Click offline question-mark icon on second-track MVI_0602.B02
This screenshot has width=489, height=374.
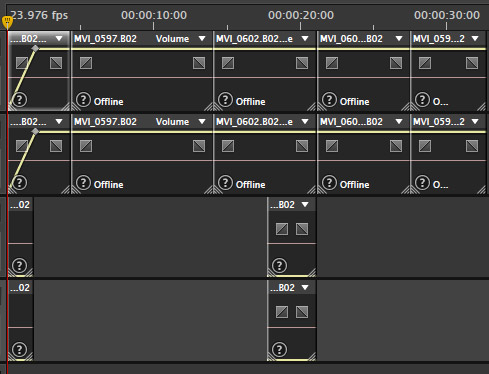(x=225, y=183)
